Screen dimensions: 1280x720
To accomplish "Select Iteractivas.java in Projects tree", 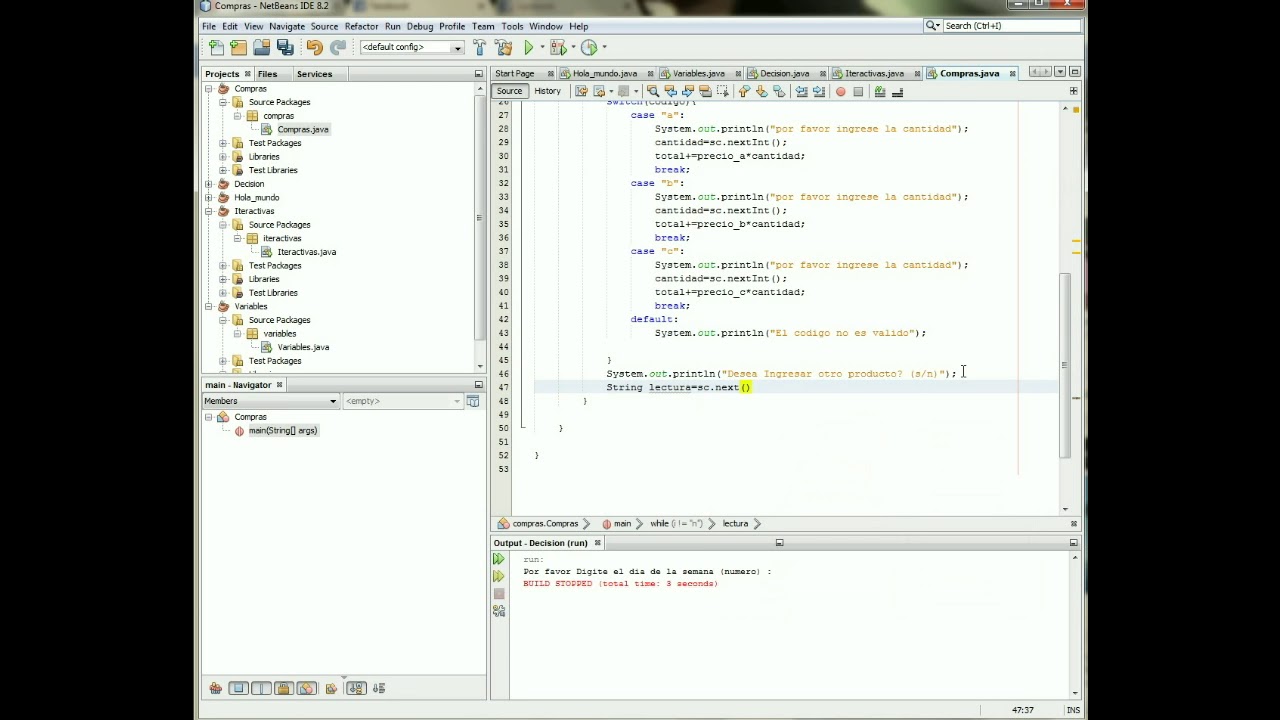I will click(306, 252).
